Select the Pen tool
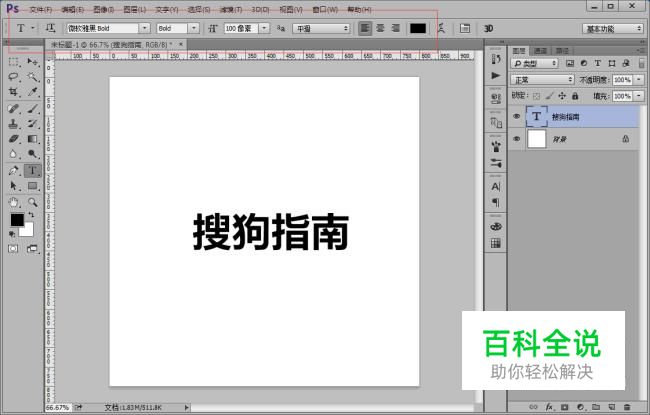650x415 pixels. coord(13,170)
